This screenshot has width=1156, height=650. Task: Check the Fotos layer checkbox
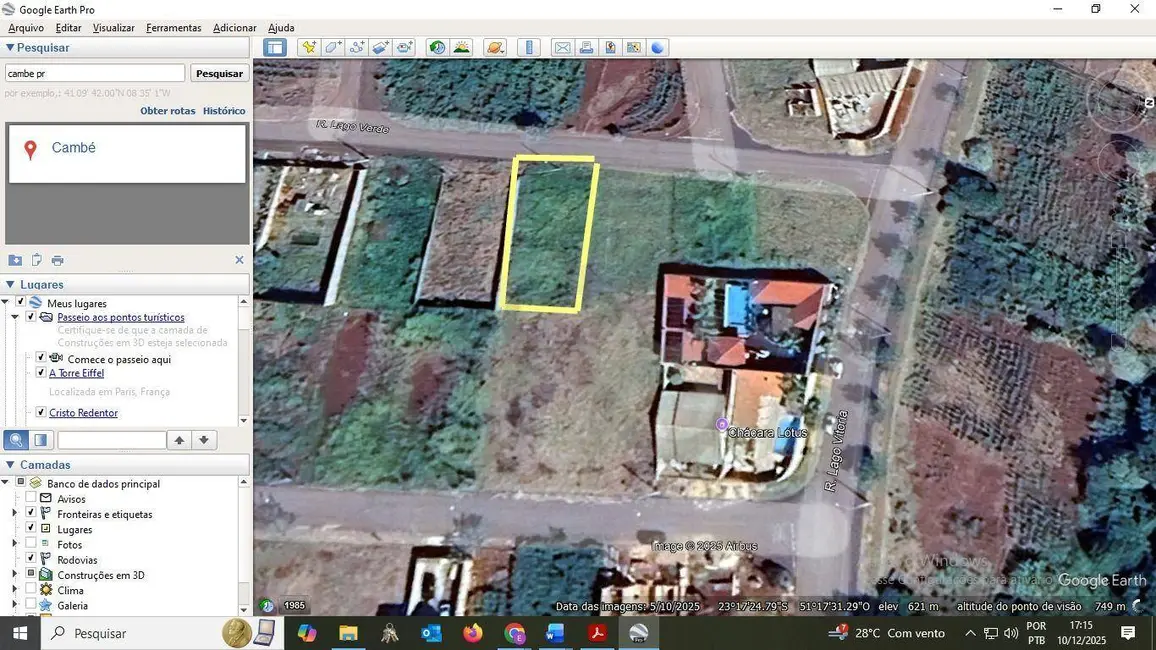click(x=31, y=545)
